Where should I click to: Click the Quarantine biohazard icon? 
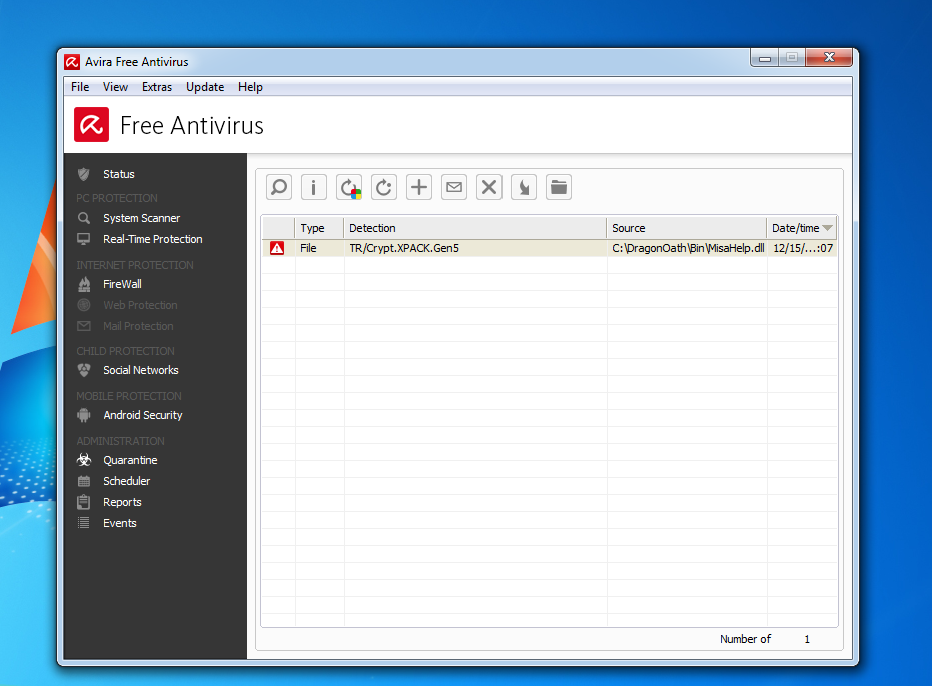click(84, 460)
